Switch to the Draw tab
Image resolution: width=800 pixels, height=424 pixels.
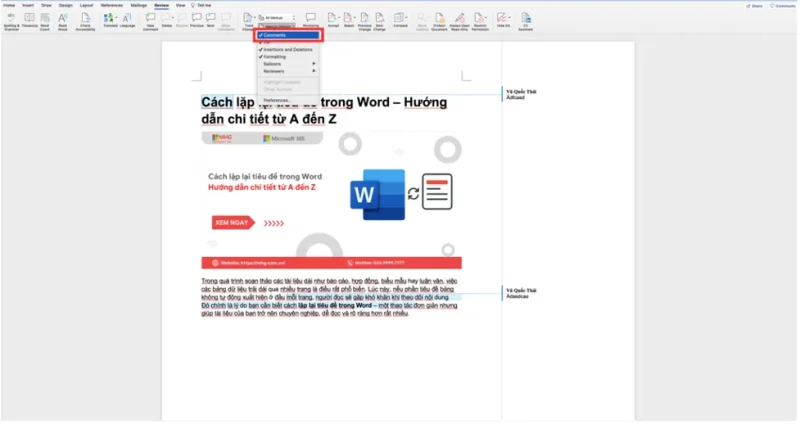46,5
